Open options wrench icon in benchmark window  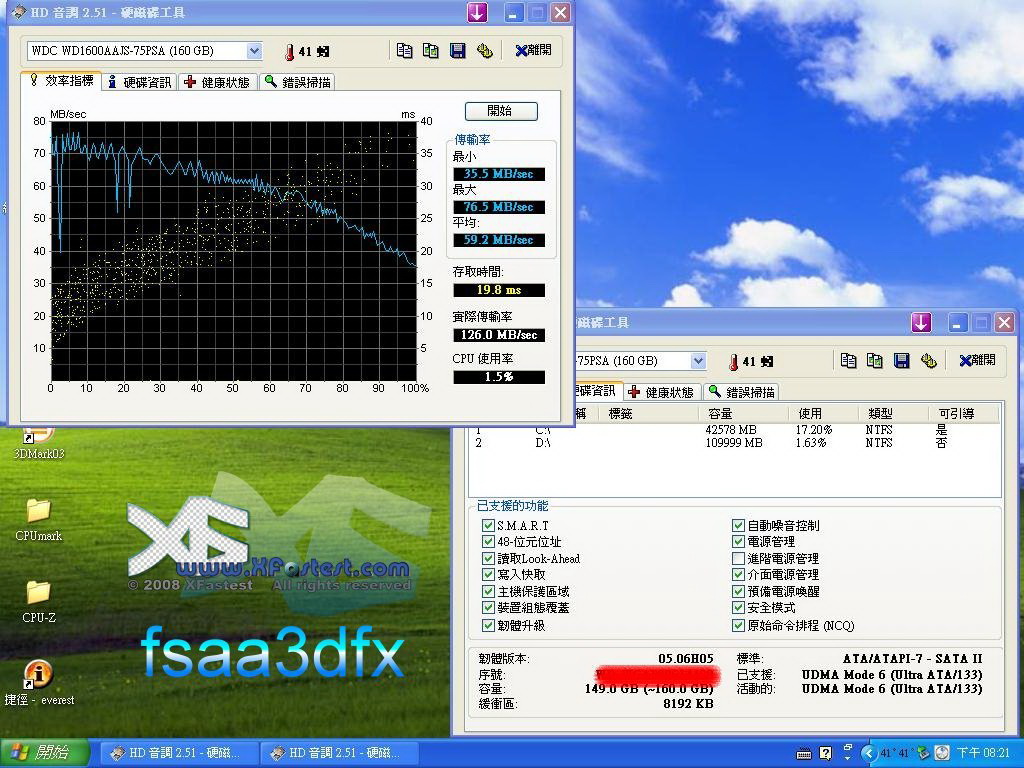point(485,51)
